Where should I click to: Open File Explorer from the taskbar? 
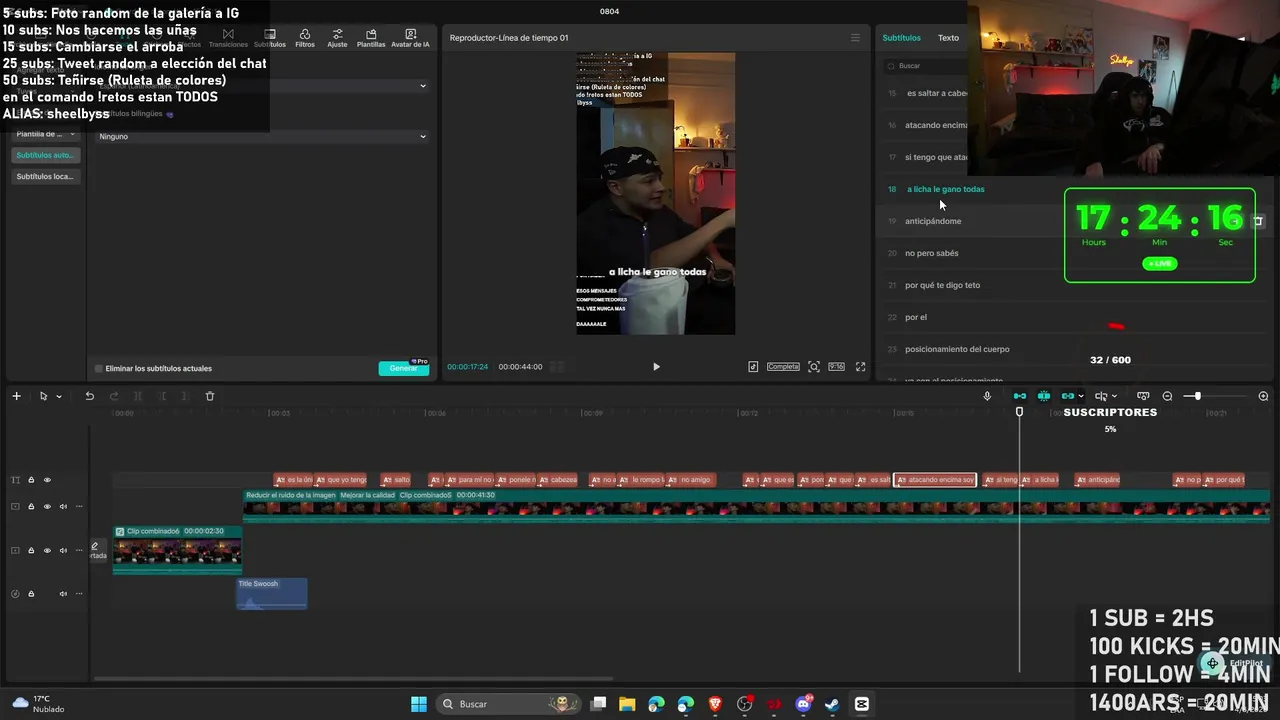[627, 704]
